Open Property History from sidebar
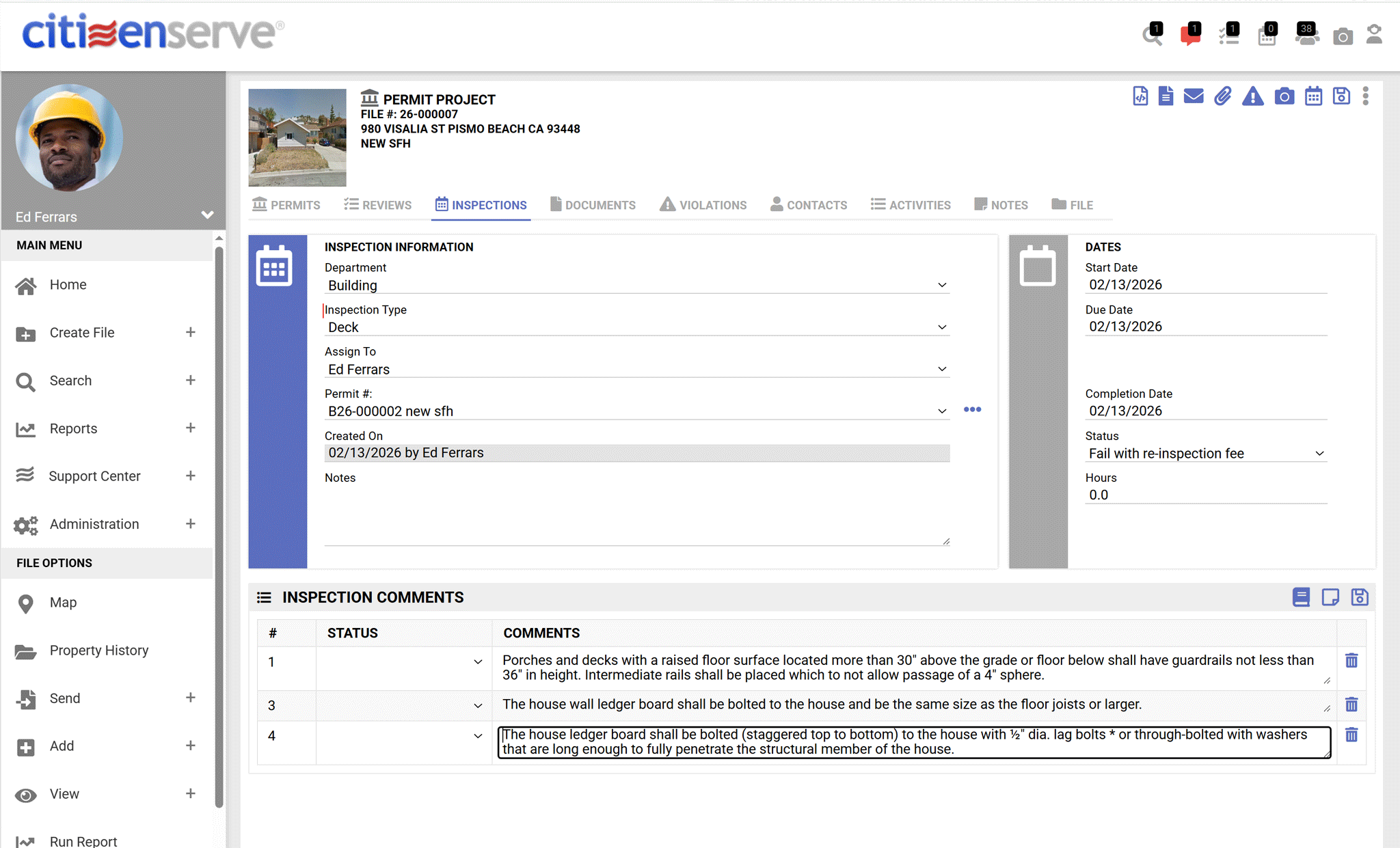The height and width of the screenshot is (848, 1400). [98, 651]
